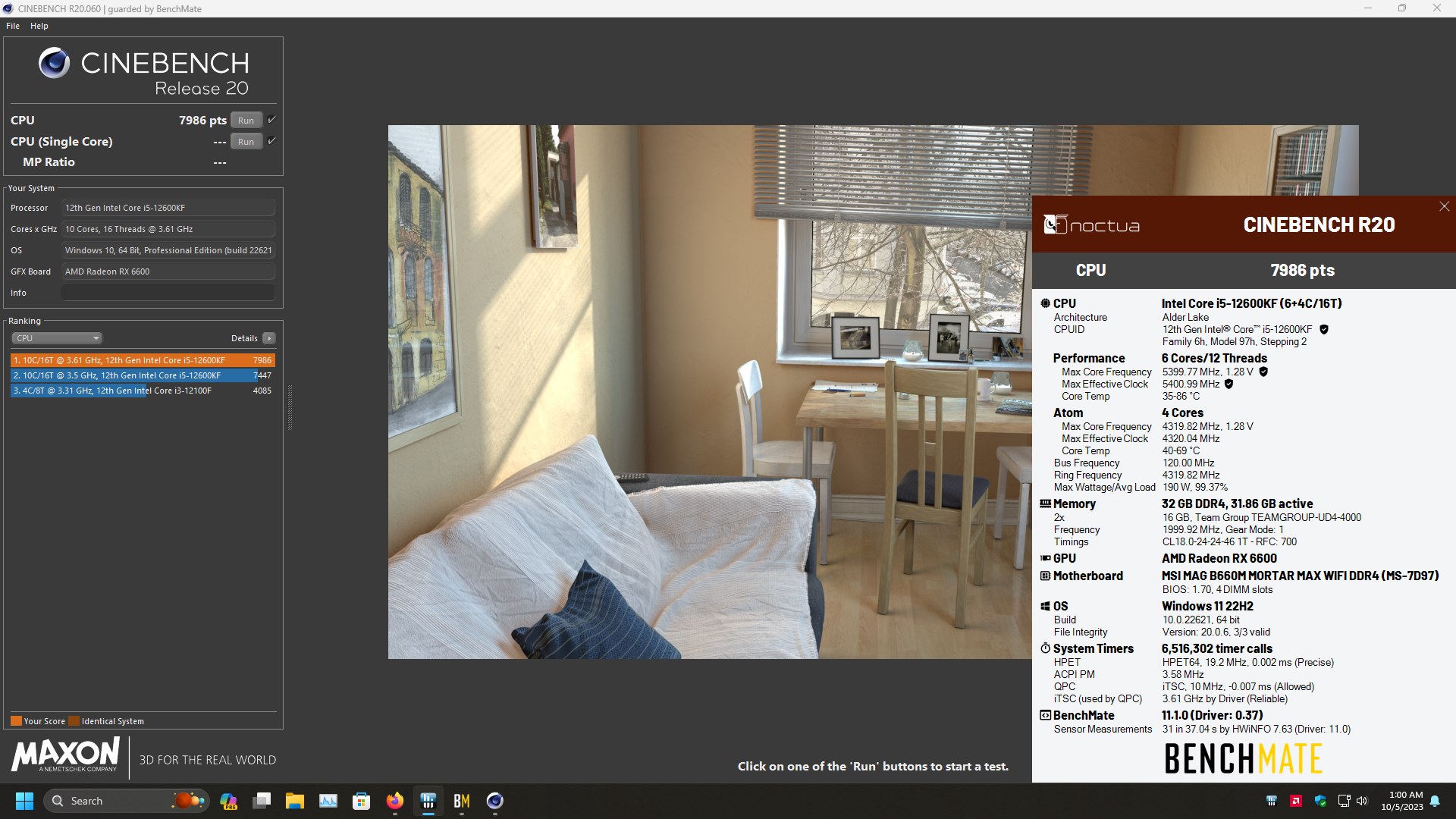The height and width of the screenshot is (819, 1456).
Task: Click the Max Core Frequency shield icon
Action: 1263,372
